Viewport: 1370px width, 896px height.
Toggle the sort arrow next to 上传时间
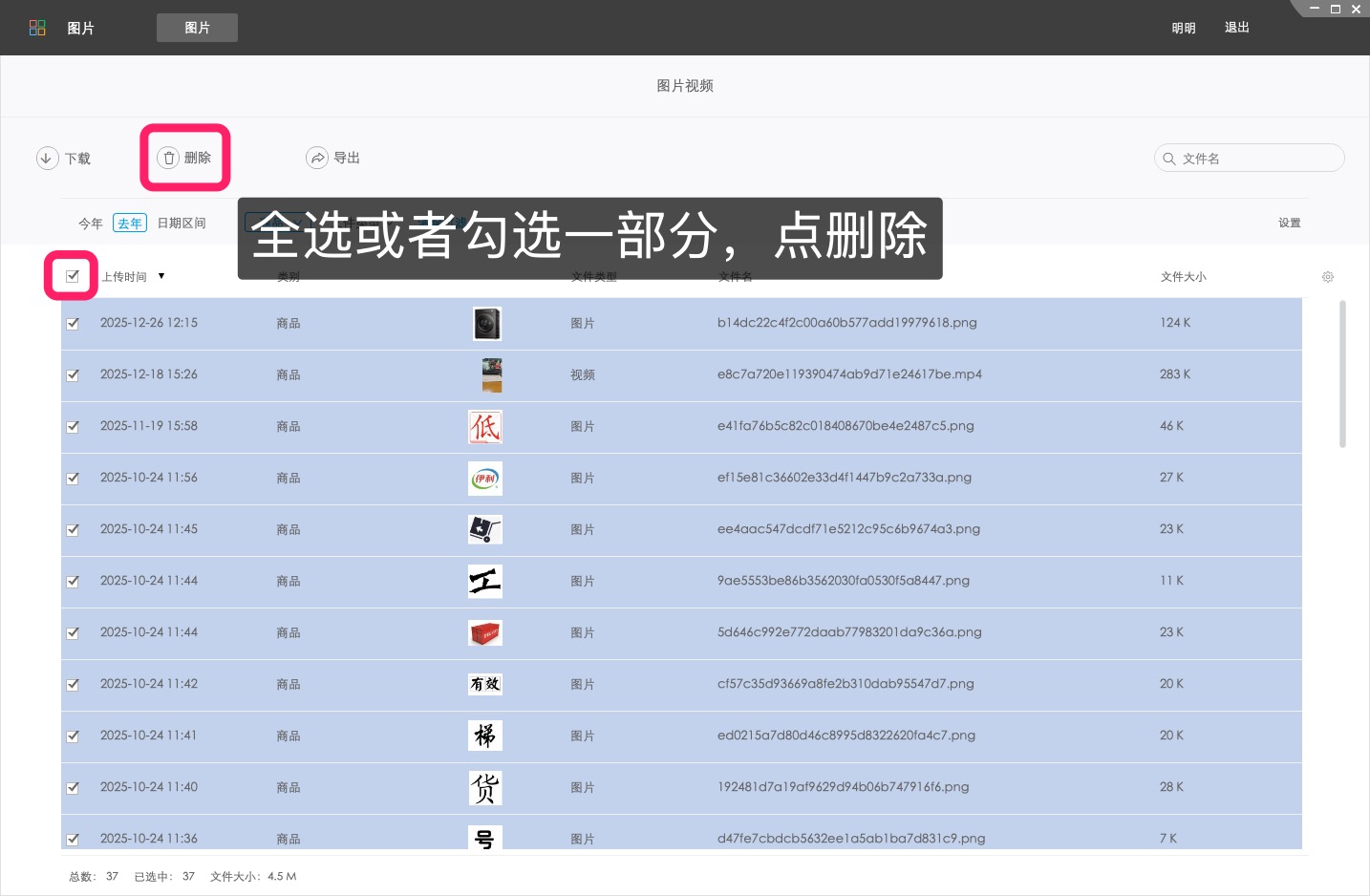(161, 276)
